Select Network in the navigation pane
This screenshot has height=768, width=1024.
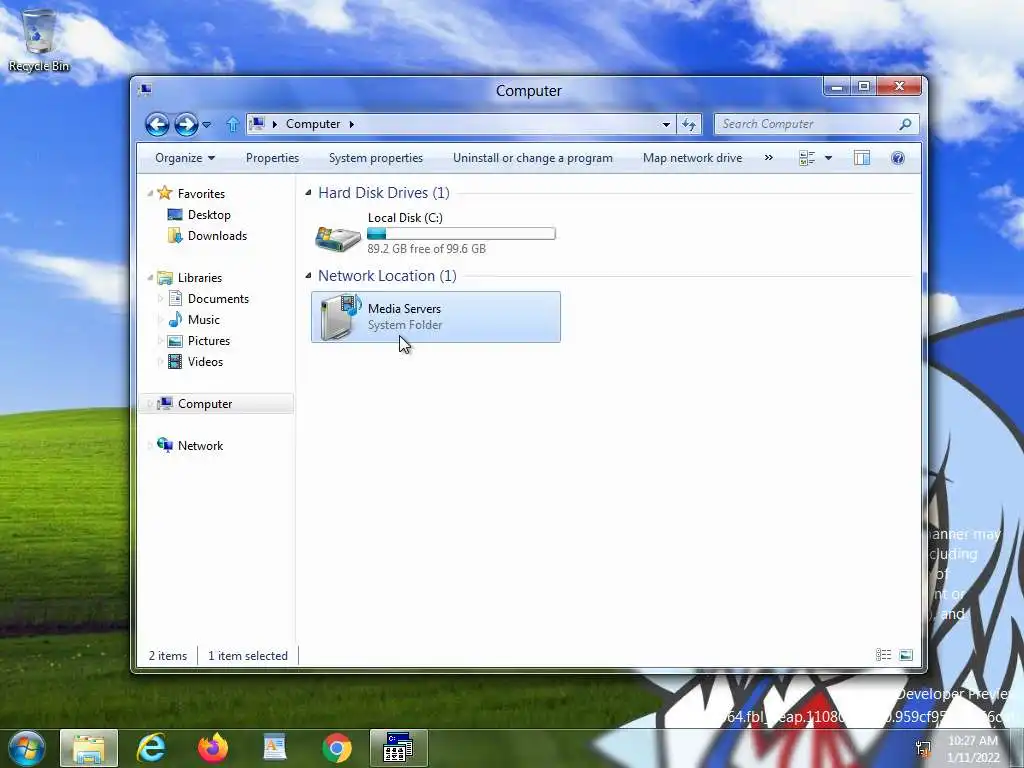click(200, 446)
